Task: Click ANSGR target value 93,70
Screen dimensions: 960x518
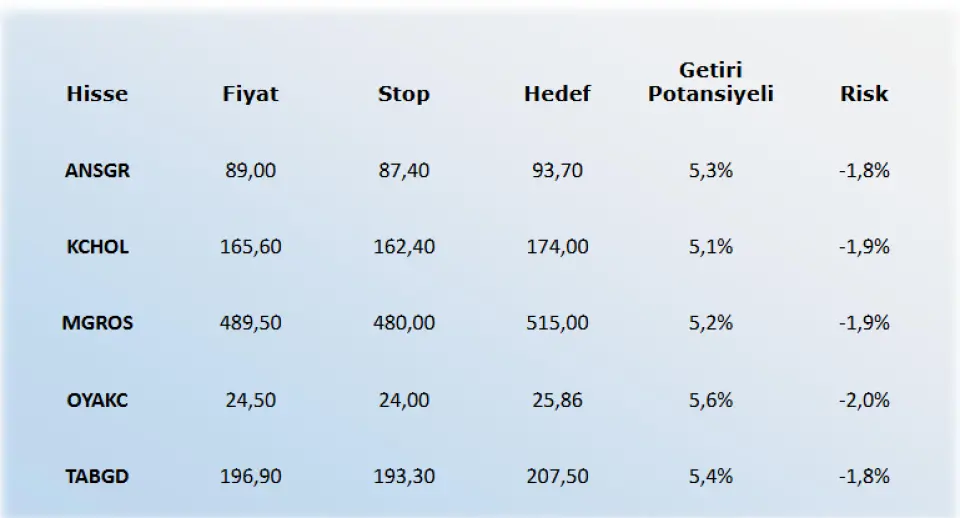Action: [x=557, y=170]
